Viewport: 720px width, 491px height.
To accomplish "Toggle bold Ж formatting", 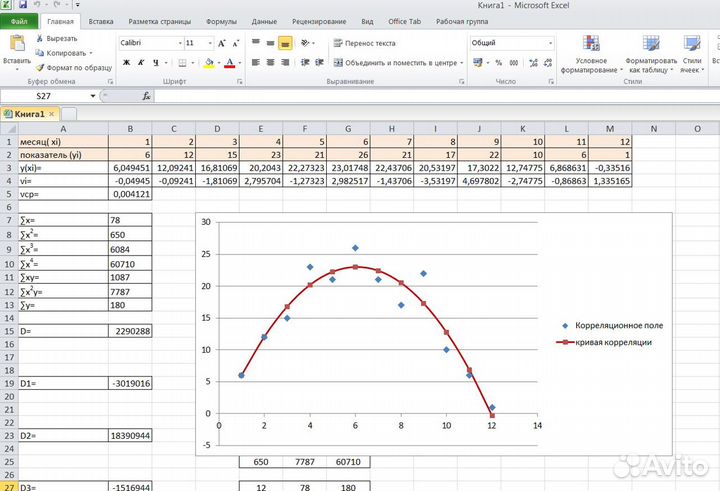I will [126, 62].
